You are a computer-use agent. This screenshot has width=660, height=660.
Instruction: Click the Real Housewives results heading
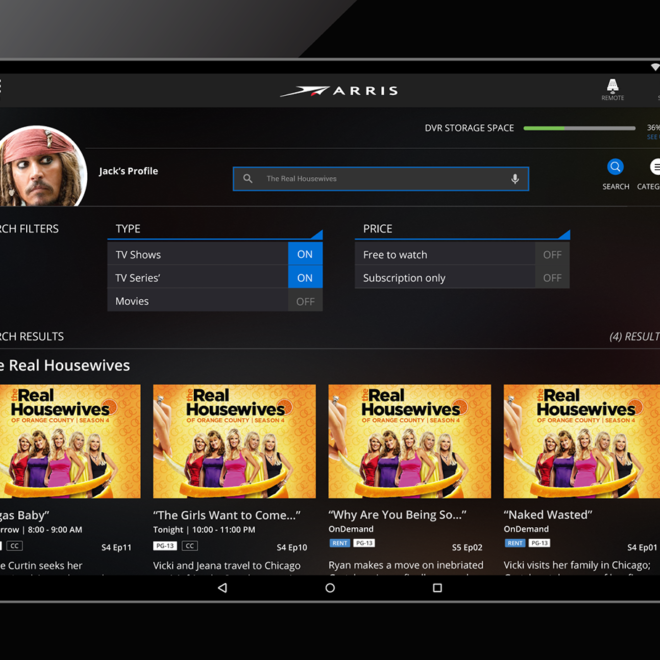click(x=65, y=365)
